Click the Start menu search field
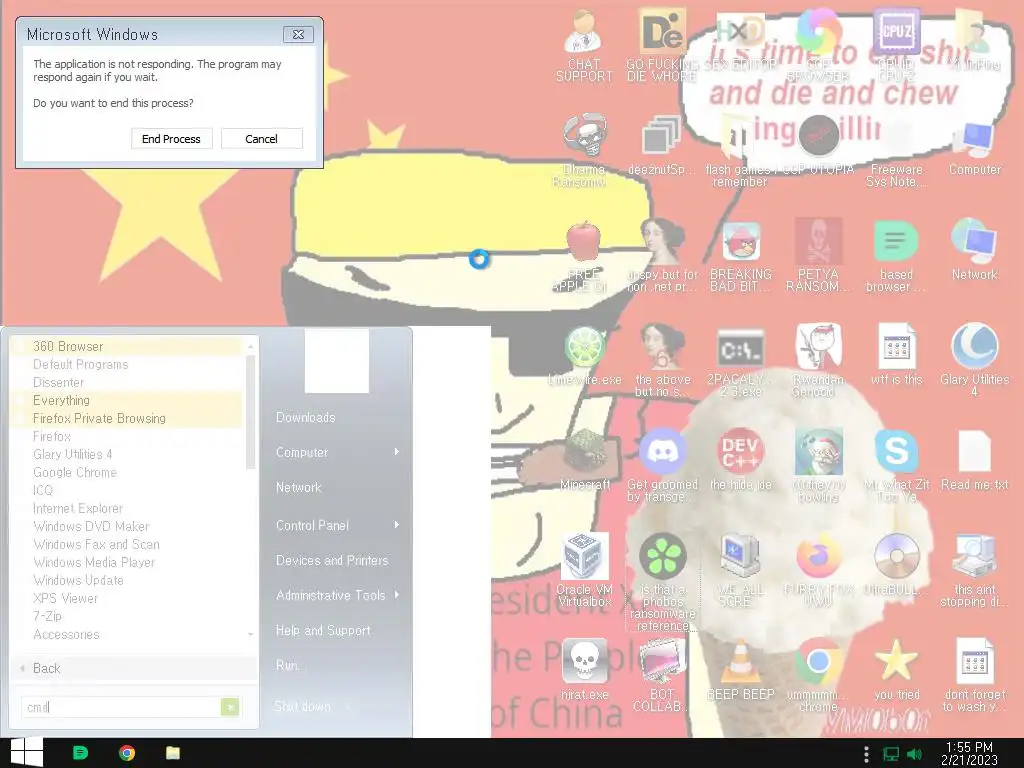Screen dimensions: 1024x768 click(121, 707)
